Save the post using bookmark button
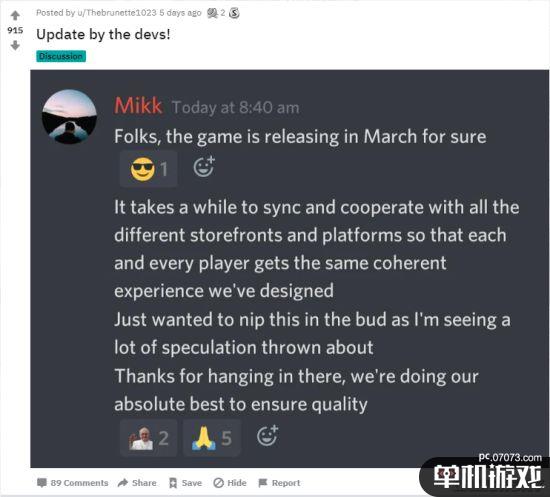The height and width of the screenshot is (497, 550). point(185,483)
